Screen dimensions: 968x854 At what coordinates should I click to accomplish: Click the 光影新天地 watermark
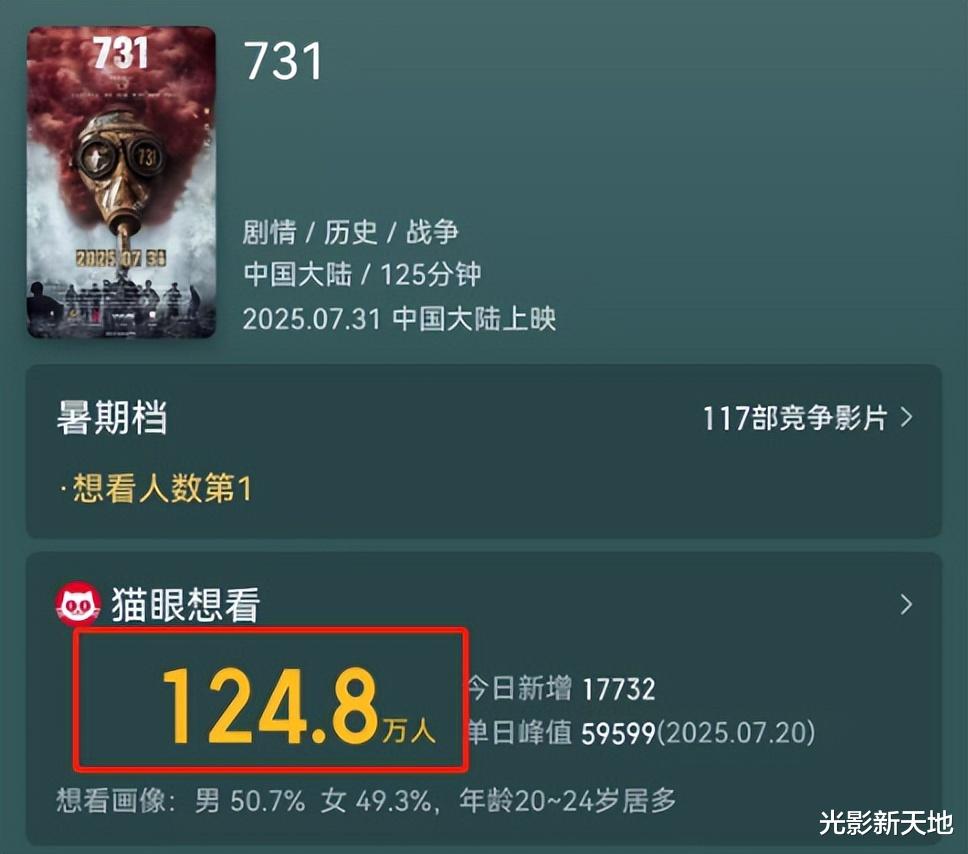[887, 823]
